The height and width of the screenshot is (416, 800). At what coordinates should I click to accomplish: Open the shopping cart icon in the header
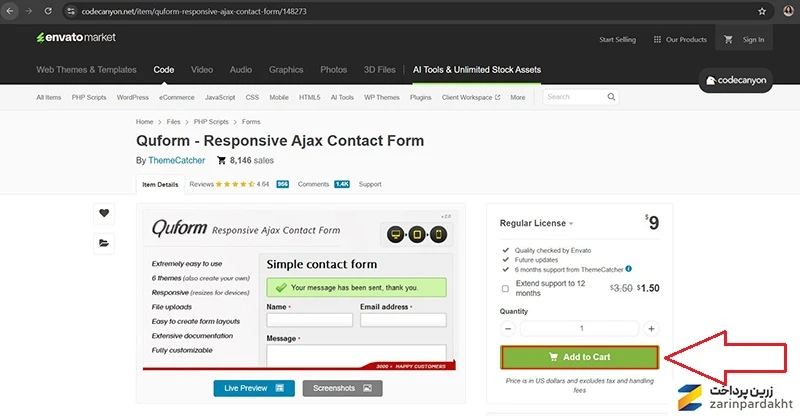[x=728, y=39]
